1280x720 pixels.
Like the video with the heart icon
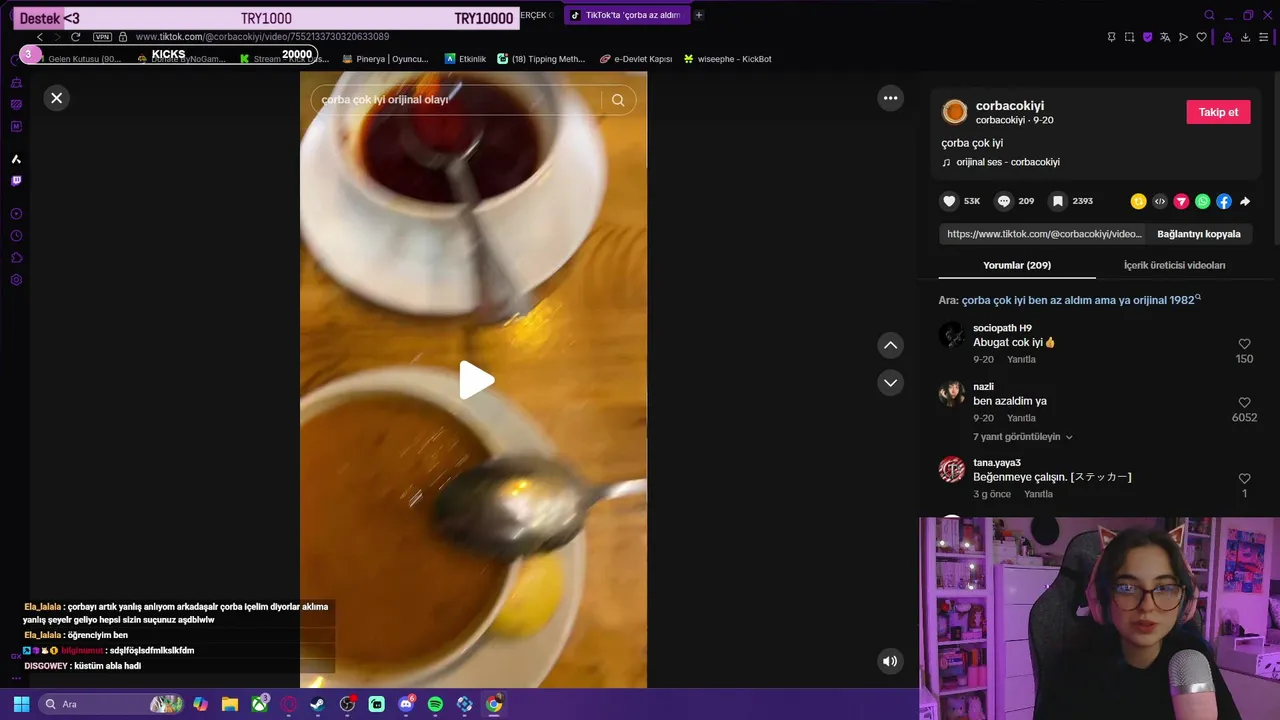949,201
